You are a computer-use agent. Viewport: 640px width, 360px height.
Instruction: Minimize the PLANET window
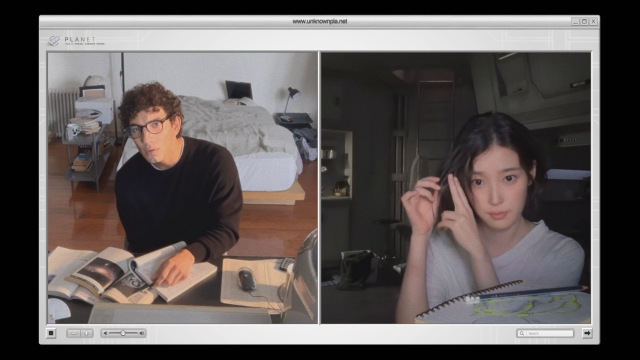click(575, 21)
